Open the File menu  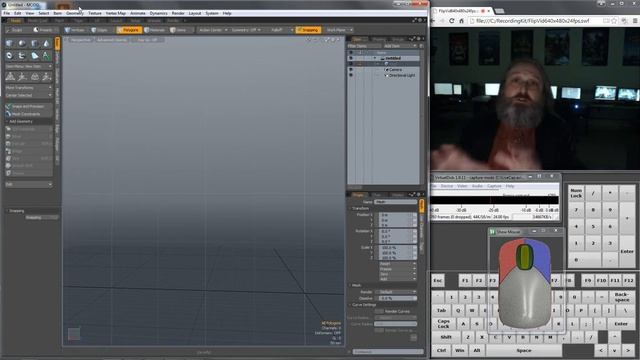[7, 13]
